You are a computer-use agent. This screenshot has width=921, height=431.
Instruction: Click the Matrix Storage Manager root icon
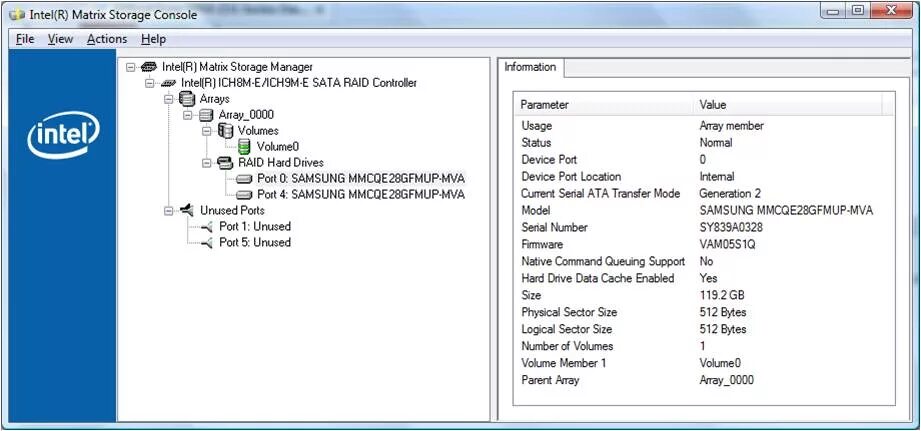149,68
